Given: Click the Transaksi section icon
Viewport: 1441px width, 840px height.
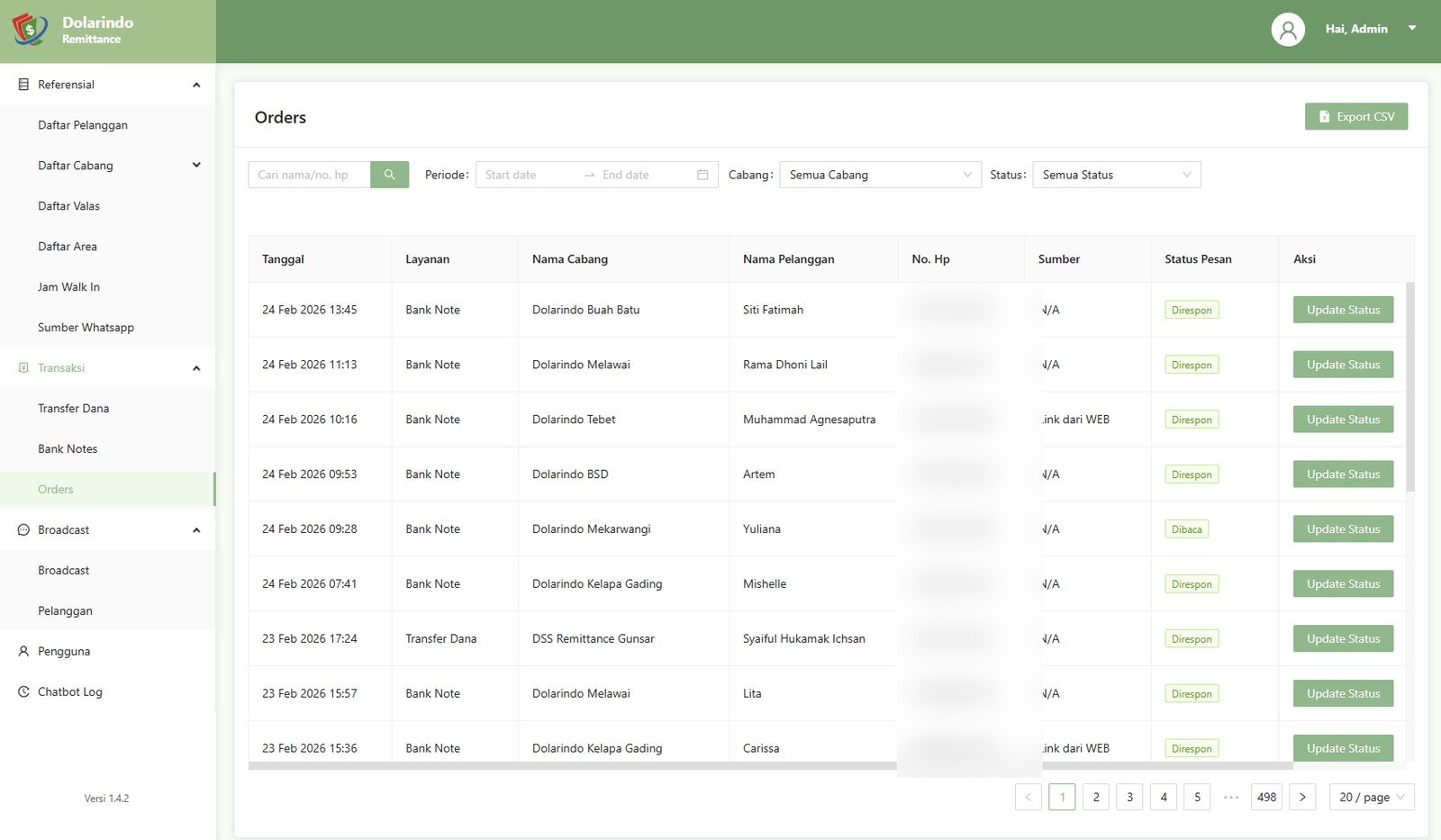Looking at the screenshot, I should [23, 368].
